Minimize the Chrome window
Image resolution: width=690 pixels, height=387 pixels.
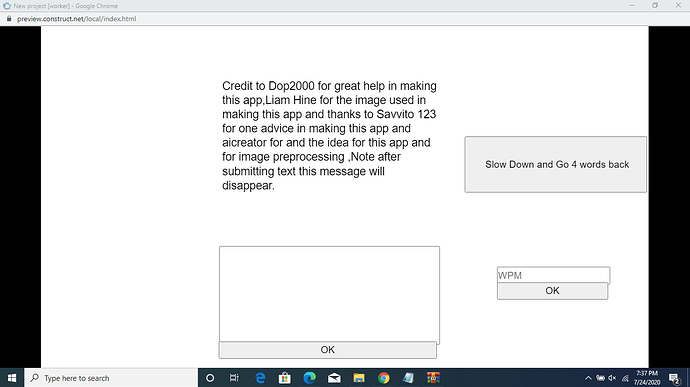[632, 5]
